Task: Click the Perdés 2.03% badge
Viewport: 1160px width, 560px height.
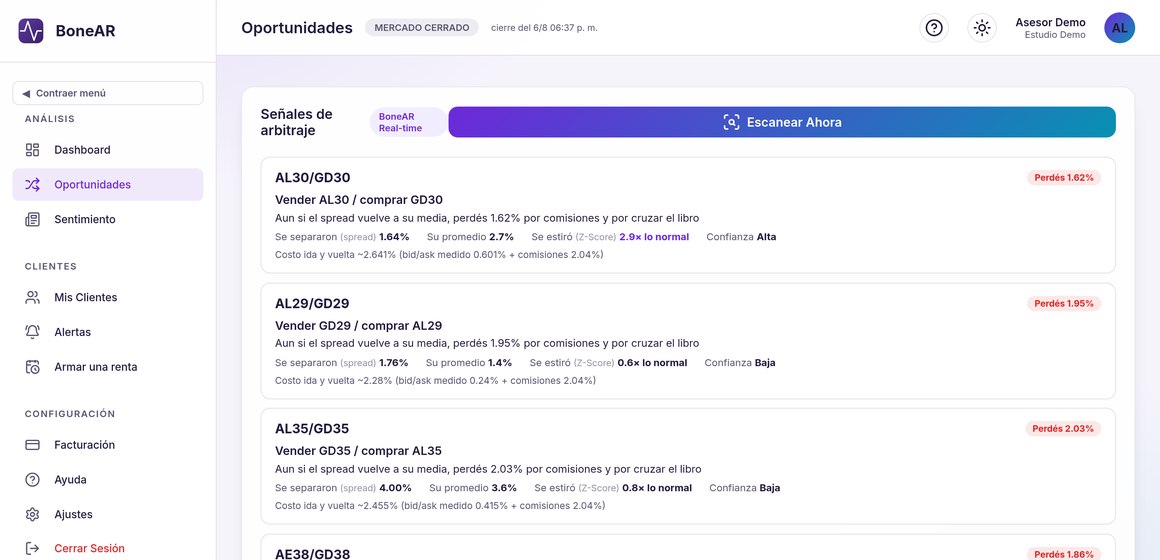Action: tap(1063, 429)
